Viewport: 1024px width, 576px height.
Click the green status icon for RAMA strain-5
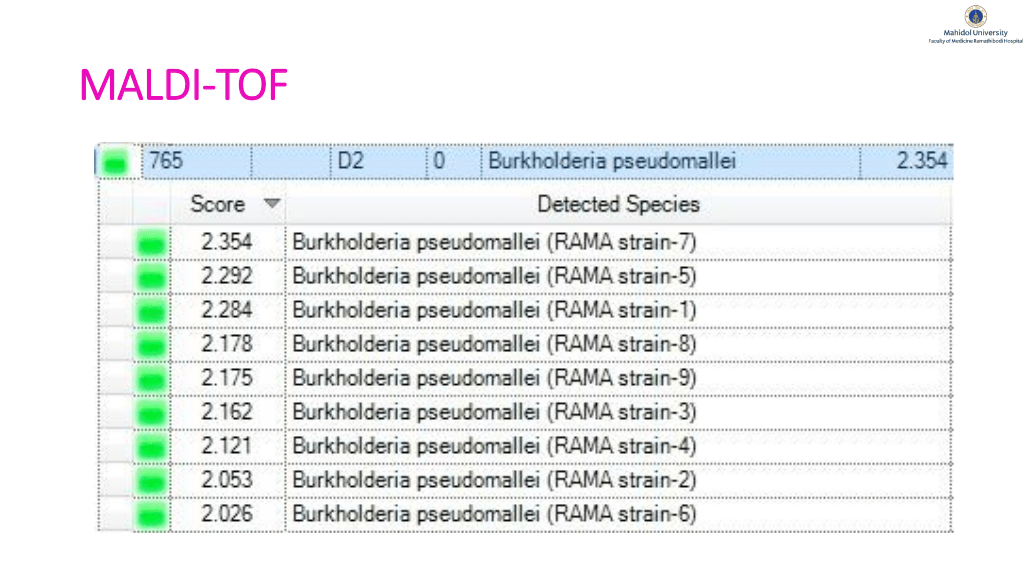[151, 276]
